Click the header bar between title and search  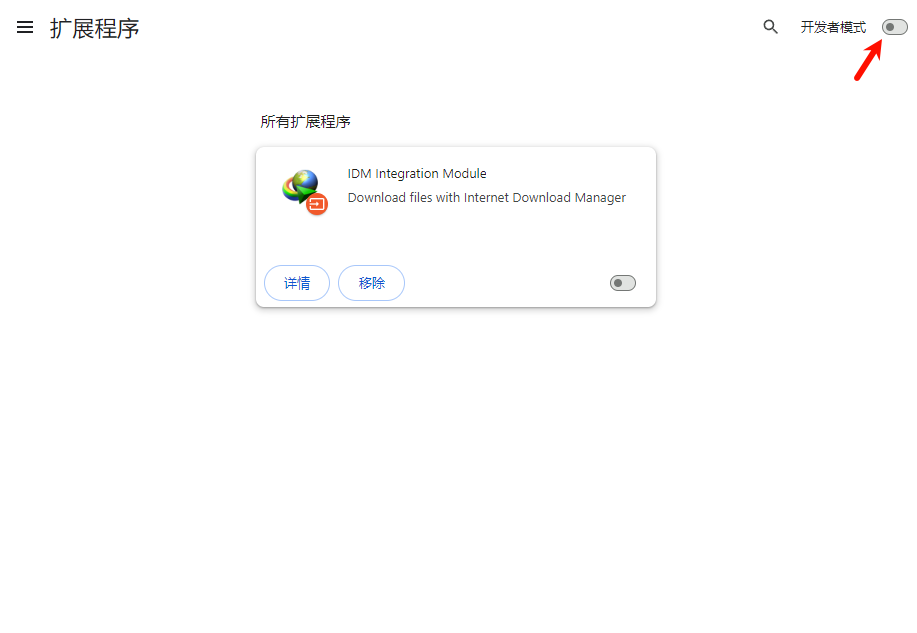coord(450,28)
